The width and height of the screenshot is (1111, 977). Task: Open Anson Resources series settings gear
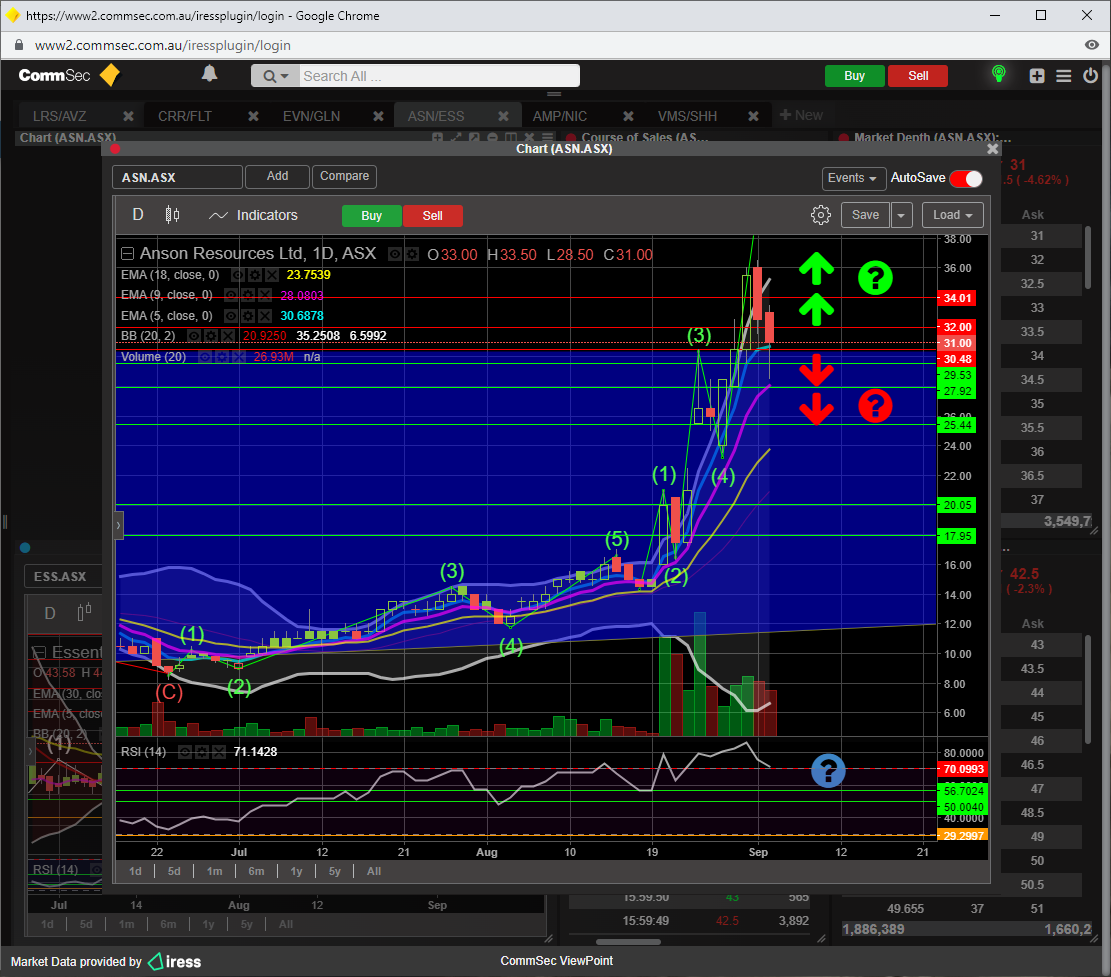tap(412, 254)
